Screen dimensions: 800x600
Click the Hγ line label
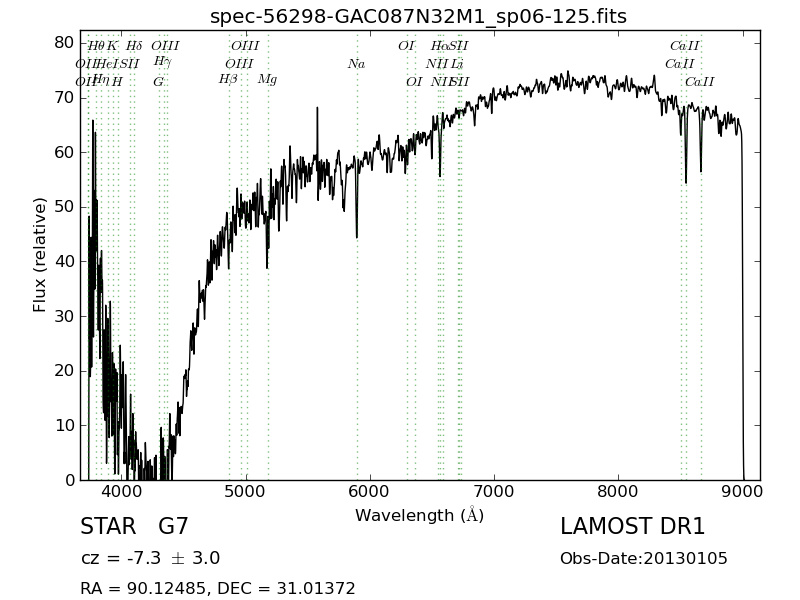[163, 62]
